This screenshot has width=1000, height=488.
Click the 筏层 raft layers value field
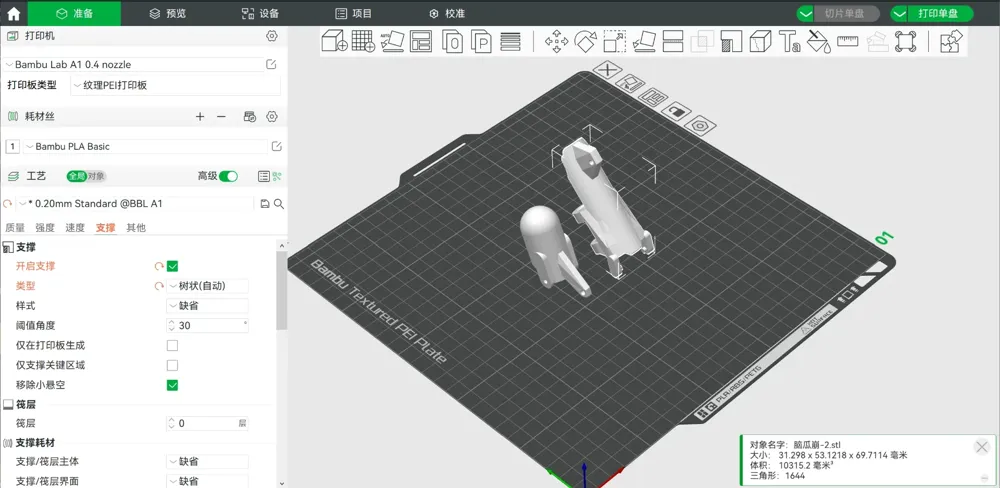(x=207, y=423)
